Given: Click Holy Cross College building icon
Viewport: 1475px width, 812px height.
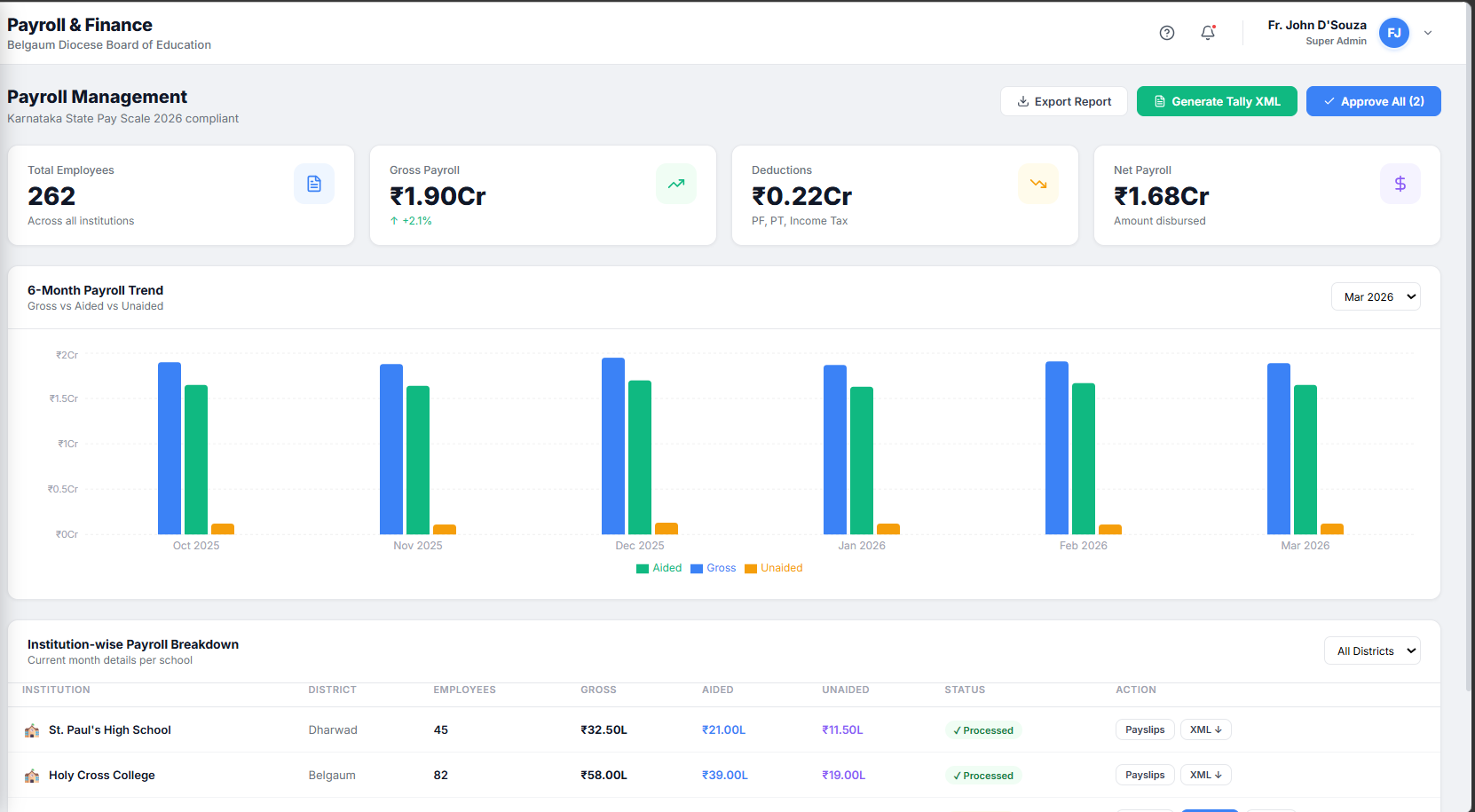Looking at the screenshot, I should [x=32, y=776].
